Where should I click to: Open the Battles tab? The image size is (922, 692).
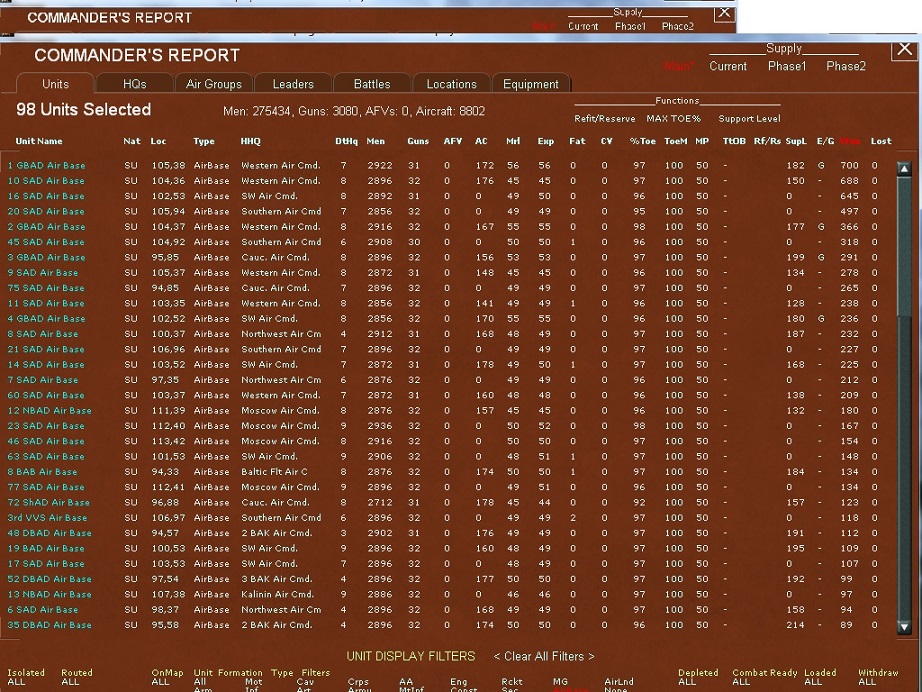pos(372,84)
